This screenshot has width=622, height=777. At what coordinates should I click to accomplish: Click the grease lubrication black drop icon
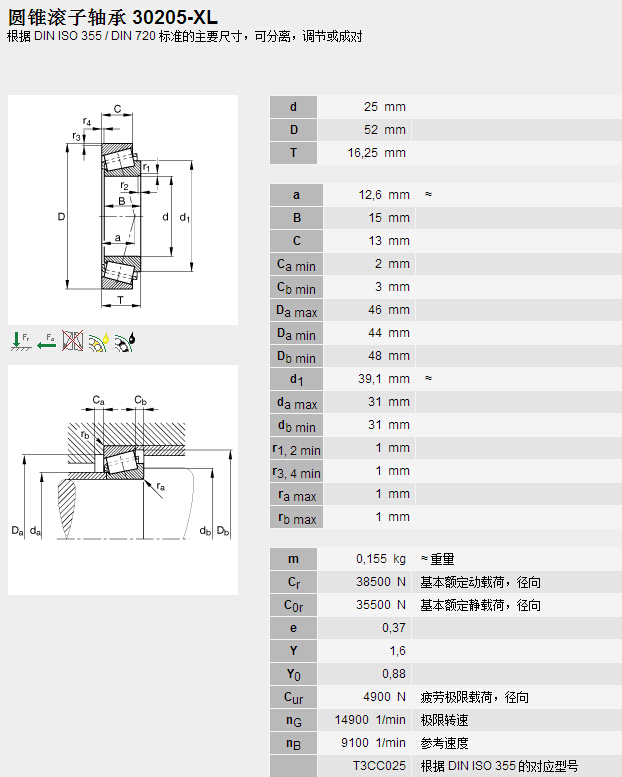[x=125, y=341]
